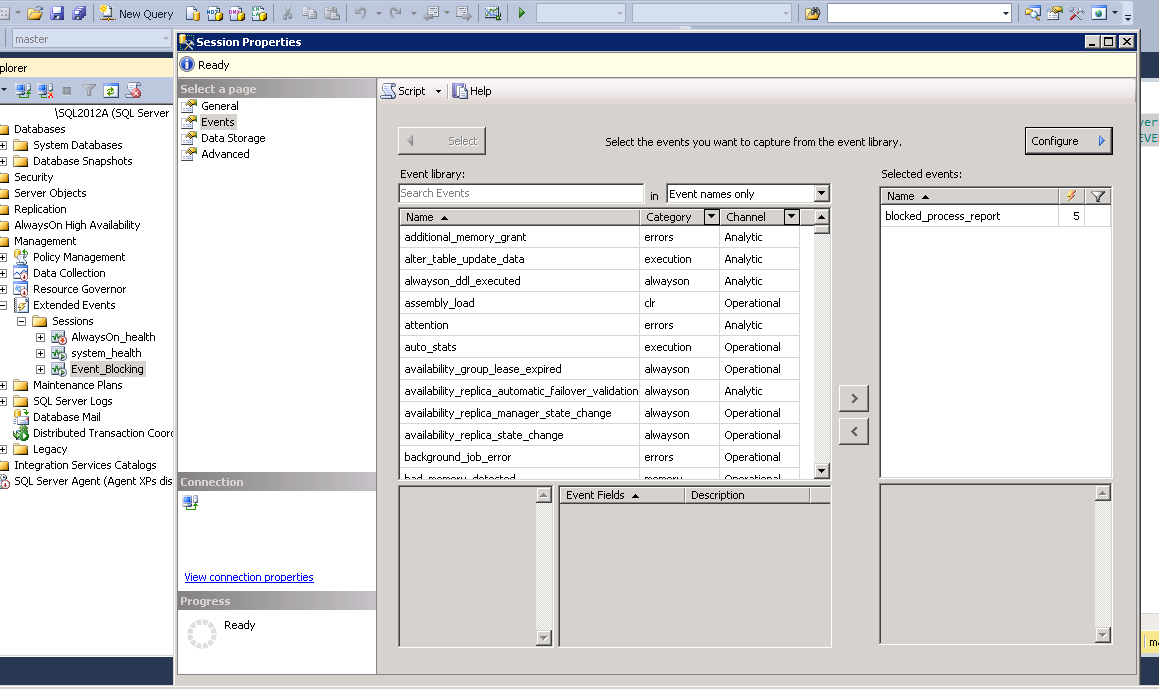This screenshot has width=1159, height=689.
Task: Click the green Execute arrow icon
Action: (x=521, y=13)
